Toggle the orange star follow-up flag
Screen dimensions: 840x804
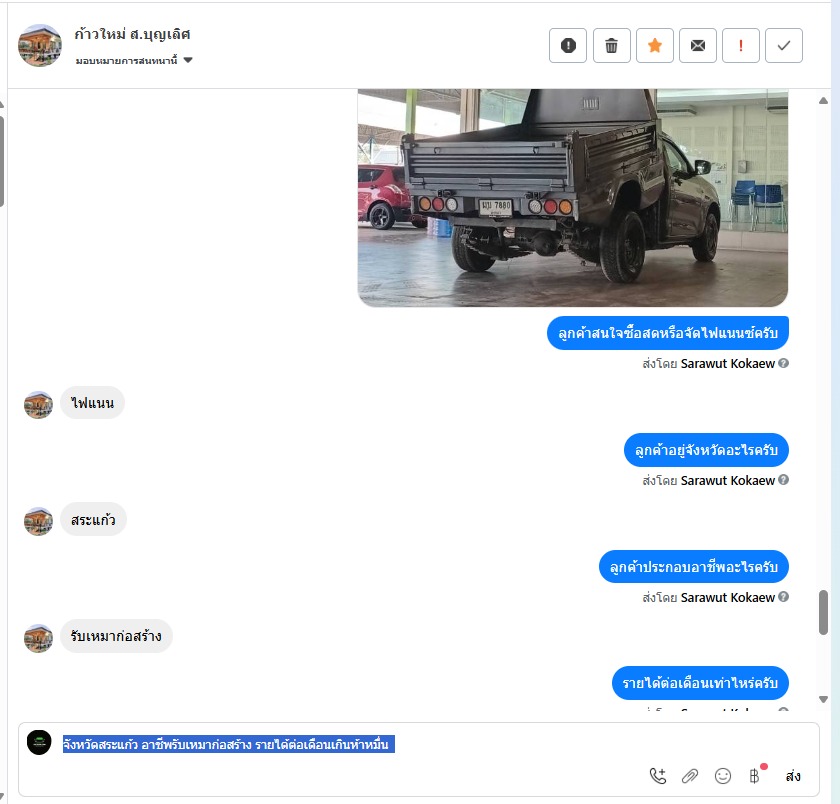click(655, 46)
